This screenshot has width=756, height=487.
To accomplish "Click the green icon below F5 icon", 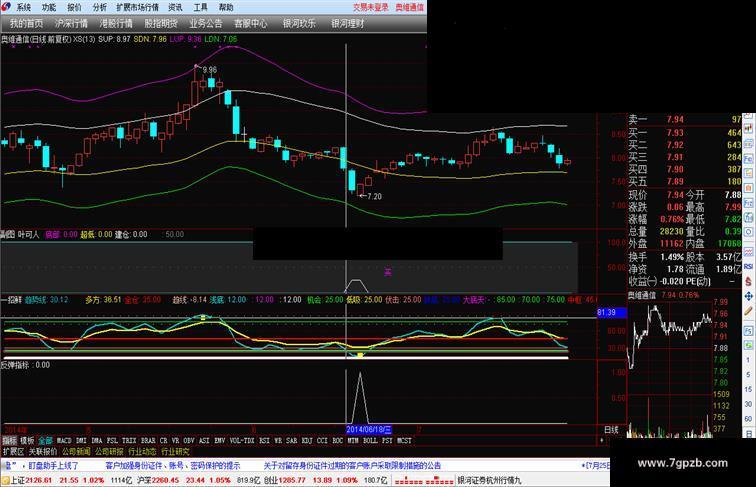I will pos(748,345).
